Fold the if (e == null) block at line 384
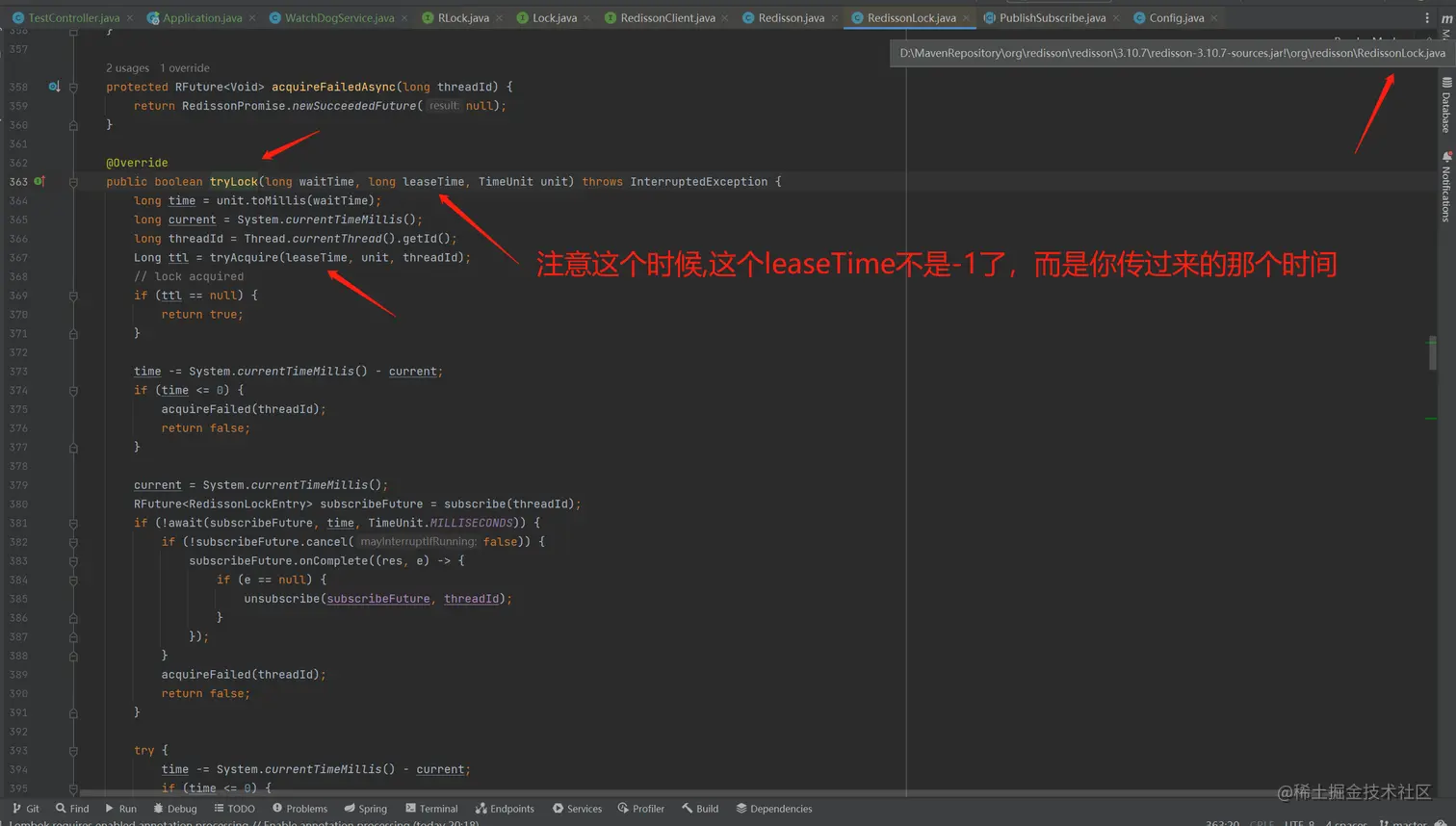 (73, 580)
